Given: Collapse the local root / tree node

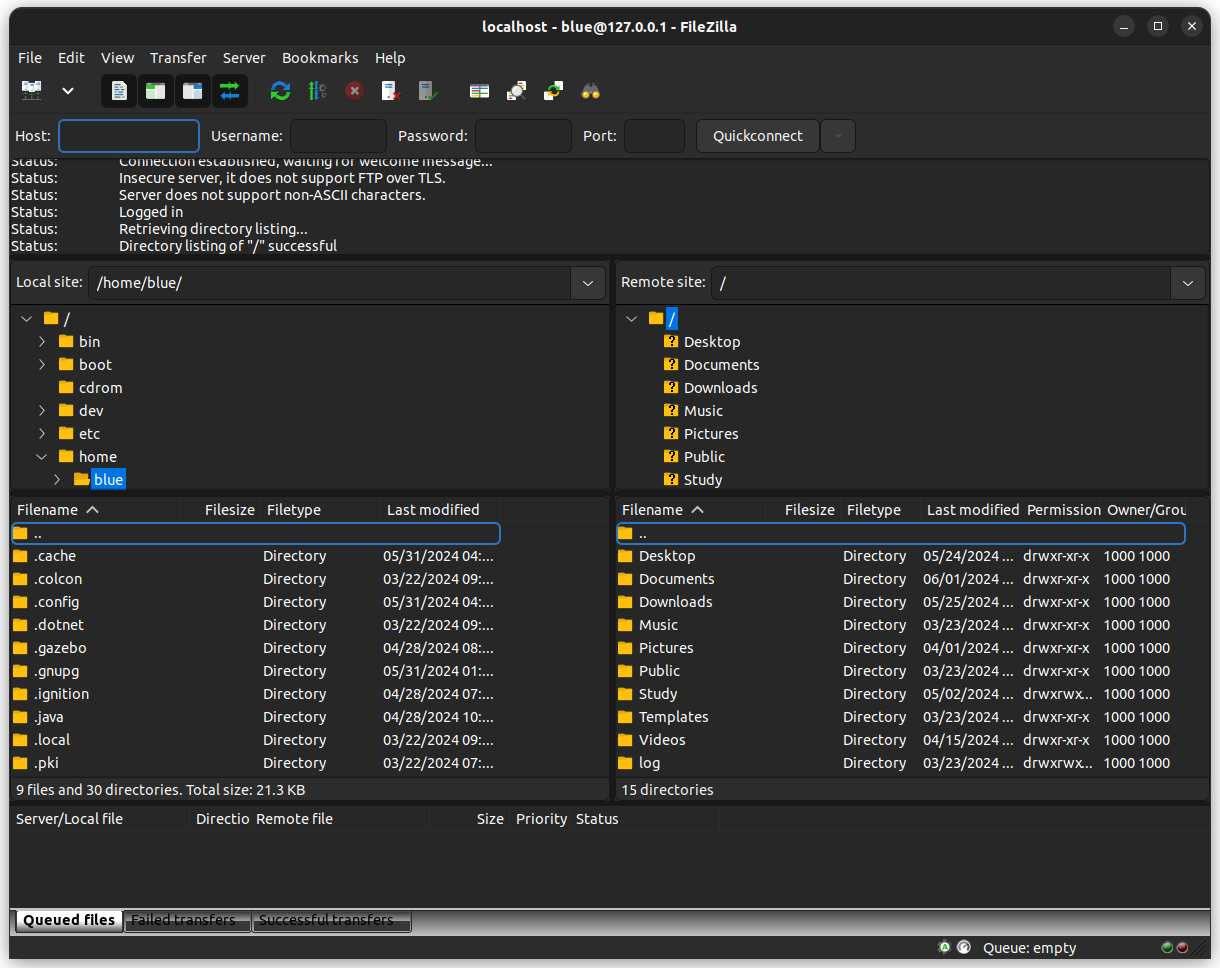Looking at the screenshot, I should [26, 319].
